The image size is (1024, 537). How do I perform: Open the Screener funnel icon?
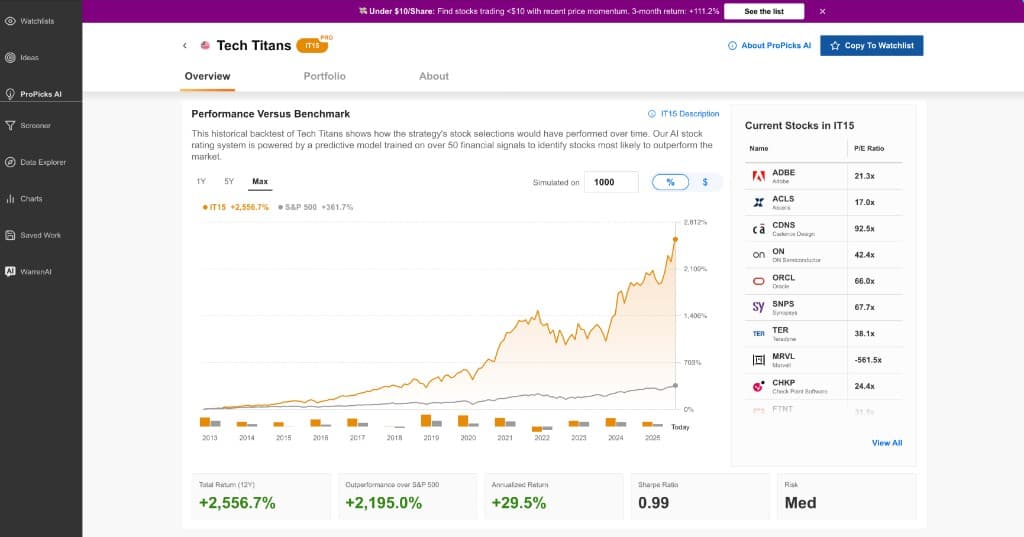10,125
